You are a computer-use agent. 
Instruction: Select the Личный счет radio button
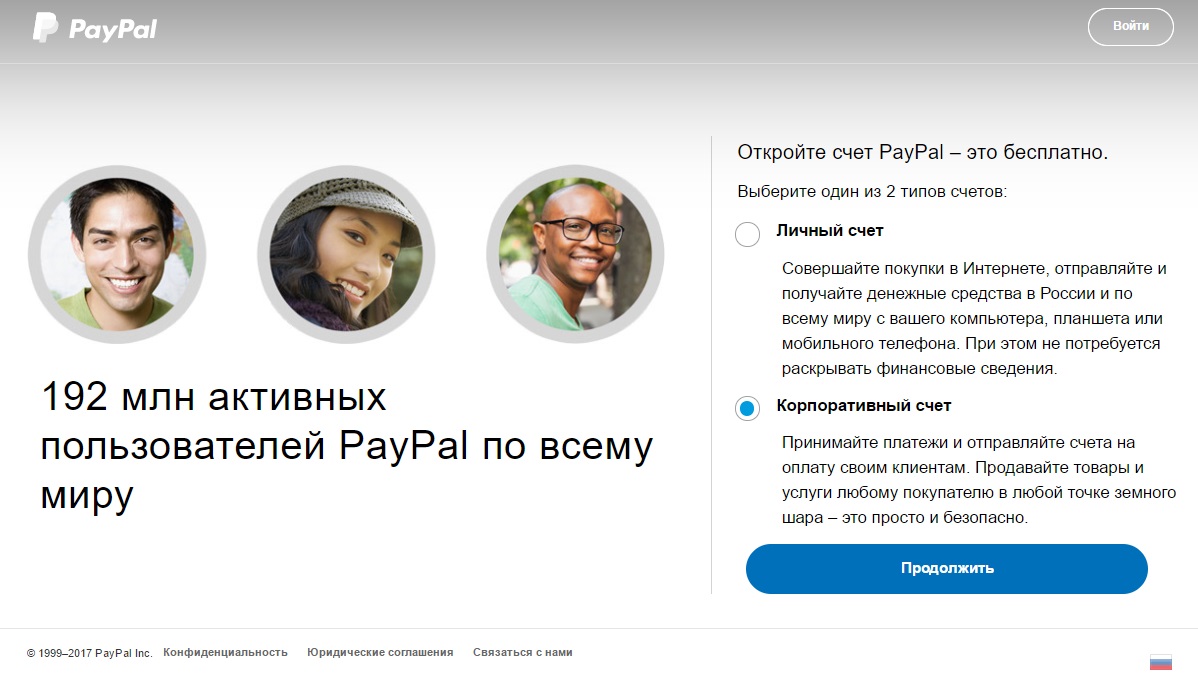click(x=747, y=234)
